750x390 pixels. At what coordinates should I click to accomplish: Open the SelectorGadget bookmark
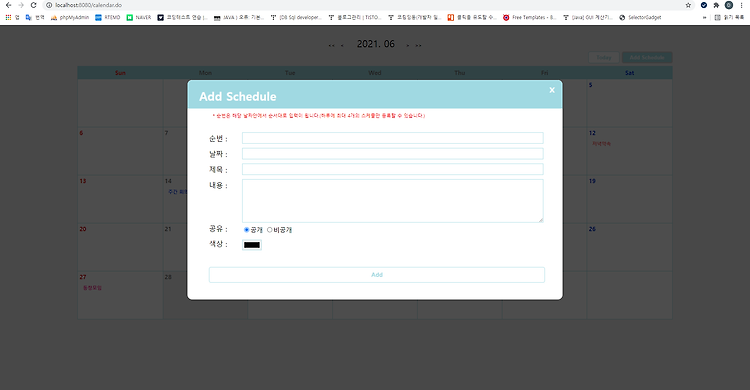(x=640, y=17)
